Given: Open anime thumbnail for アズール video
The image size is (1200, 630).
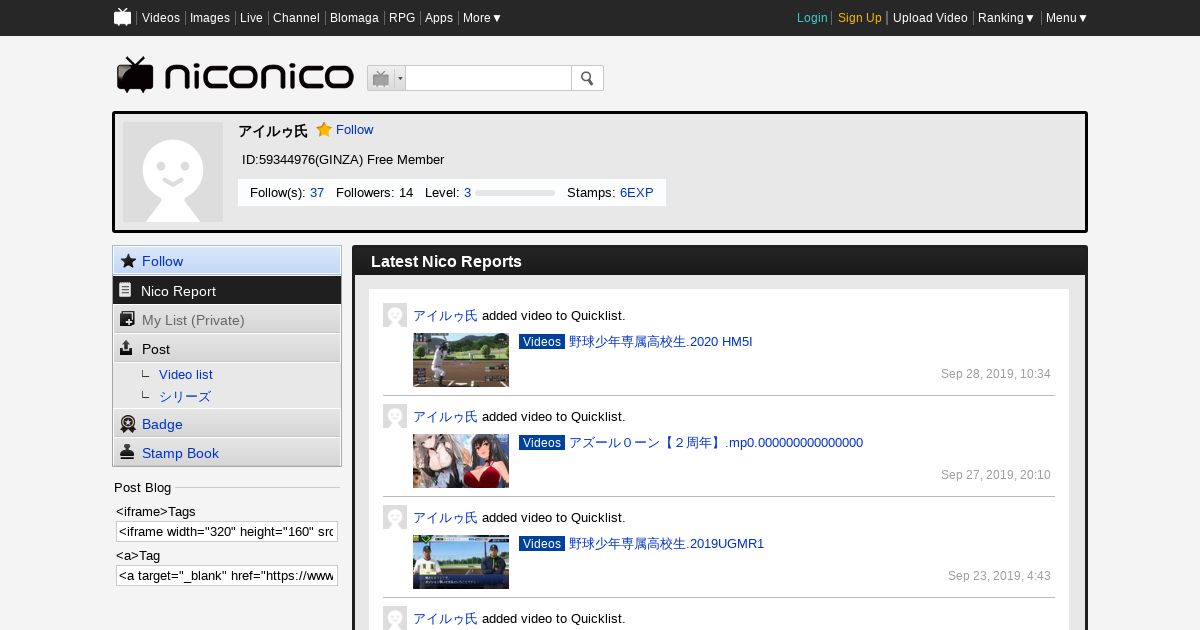Looking at the screenshot, I should pos(461,461).
